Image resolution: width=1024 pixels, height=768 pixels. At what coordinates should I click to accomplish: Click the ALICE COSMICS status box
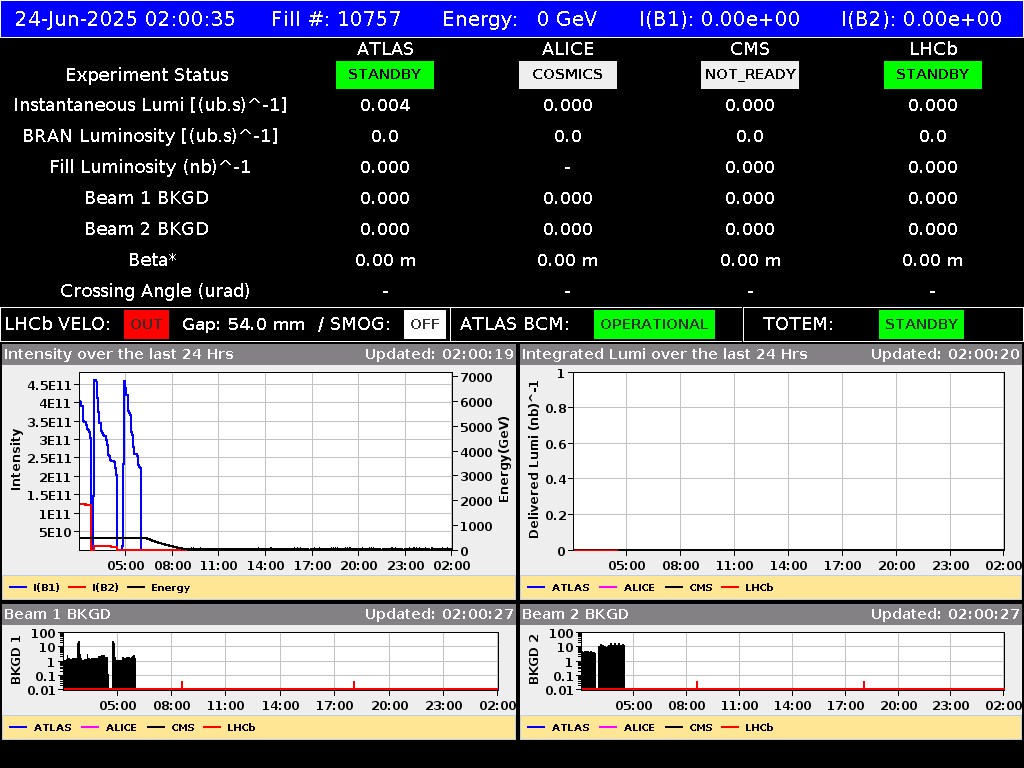(568, 75)
